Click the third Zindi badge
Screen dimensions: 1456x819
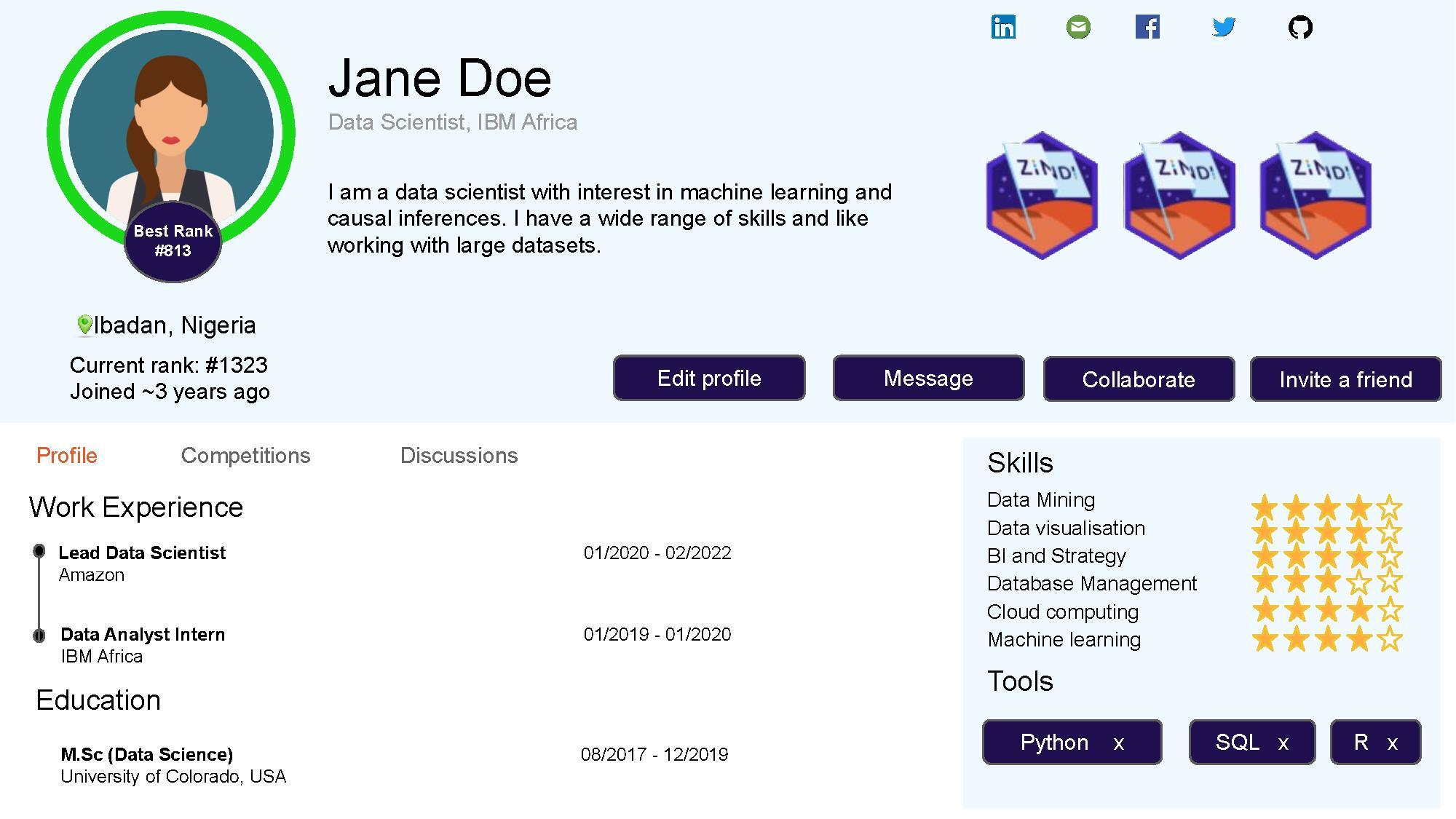coord(1315,195)
